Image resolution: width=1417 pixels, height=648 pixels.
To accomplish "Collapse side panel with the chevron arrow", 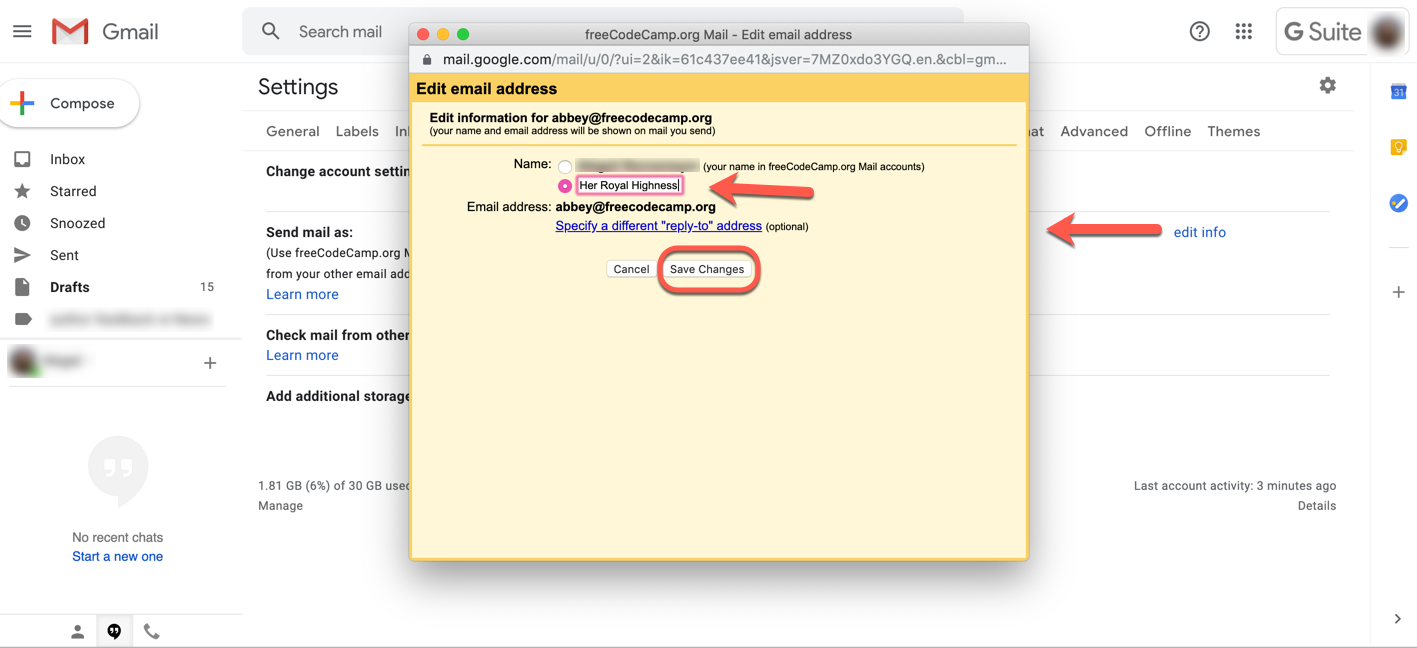I will 1398,619.
